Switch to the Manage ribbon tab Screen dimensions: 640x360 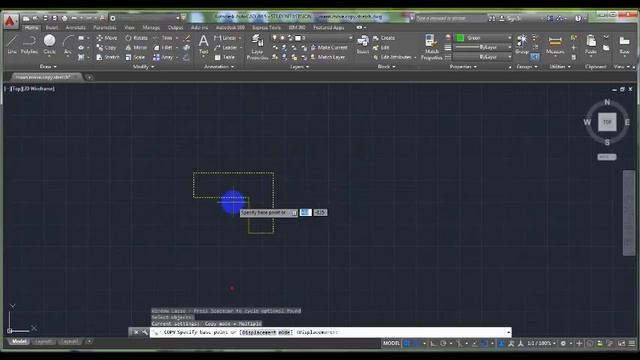pyautogui.click(x=151, y=28)
